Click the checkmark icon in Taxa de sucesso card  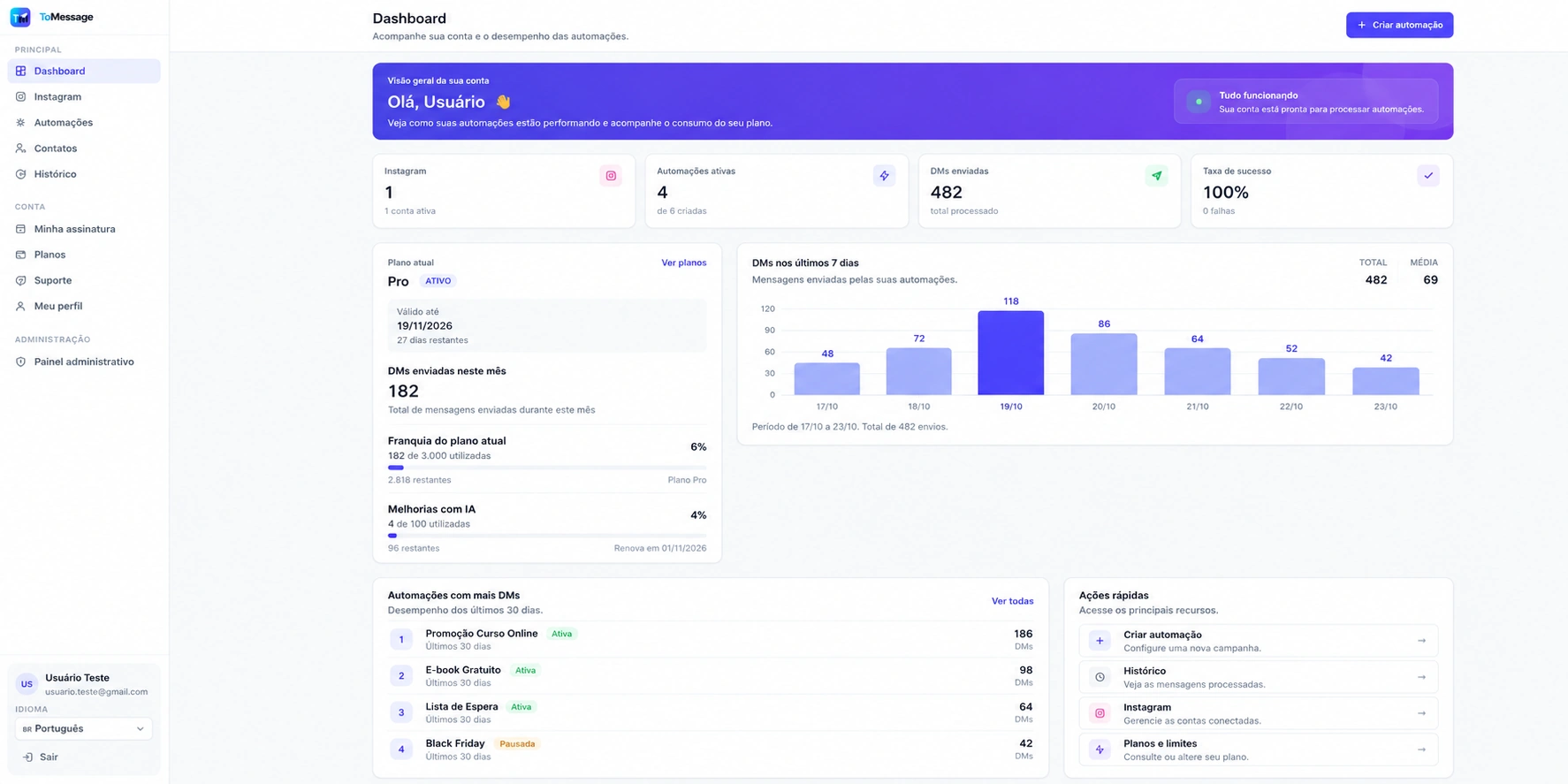pos(1428,176)
